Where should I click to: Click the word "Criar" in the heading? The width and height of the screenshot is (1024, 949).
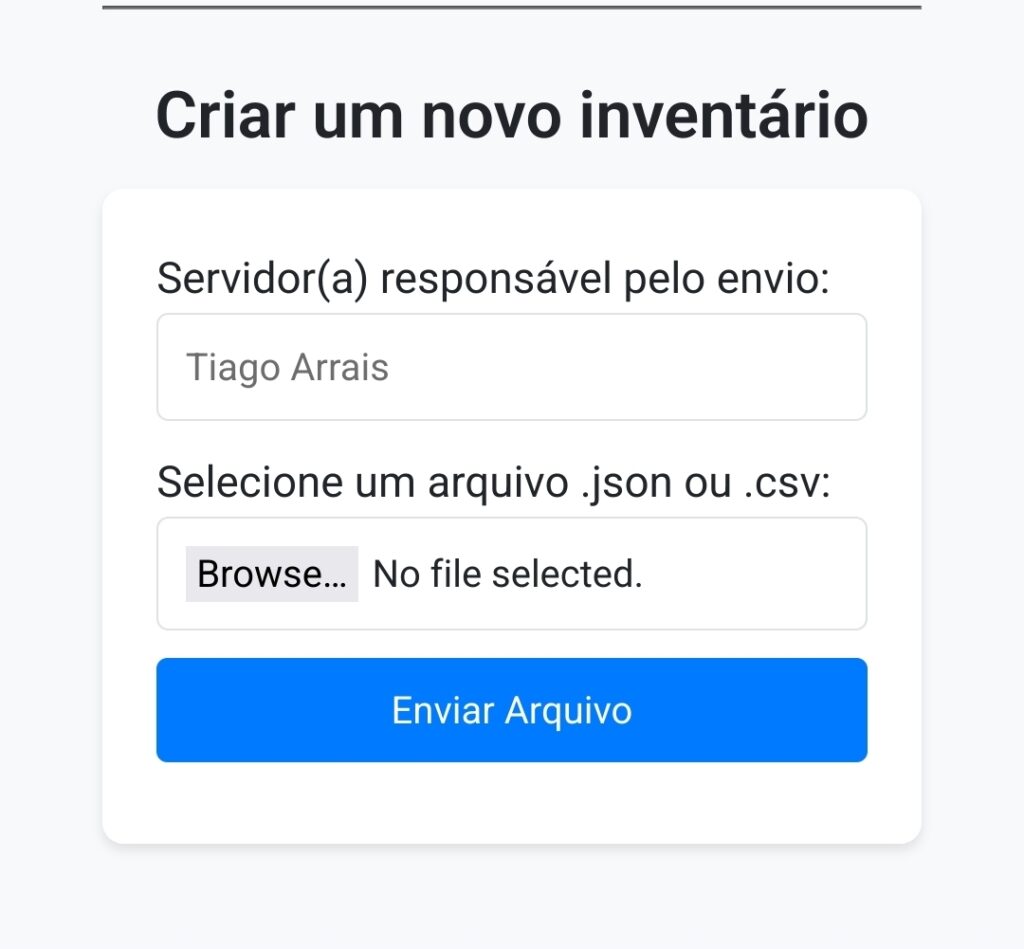click(226, 116)
